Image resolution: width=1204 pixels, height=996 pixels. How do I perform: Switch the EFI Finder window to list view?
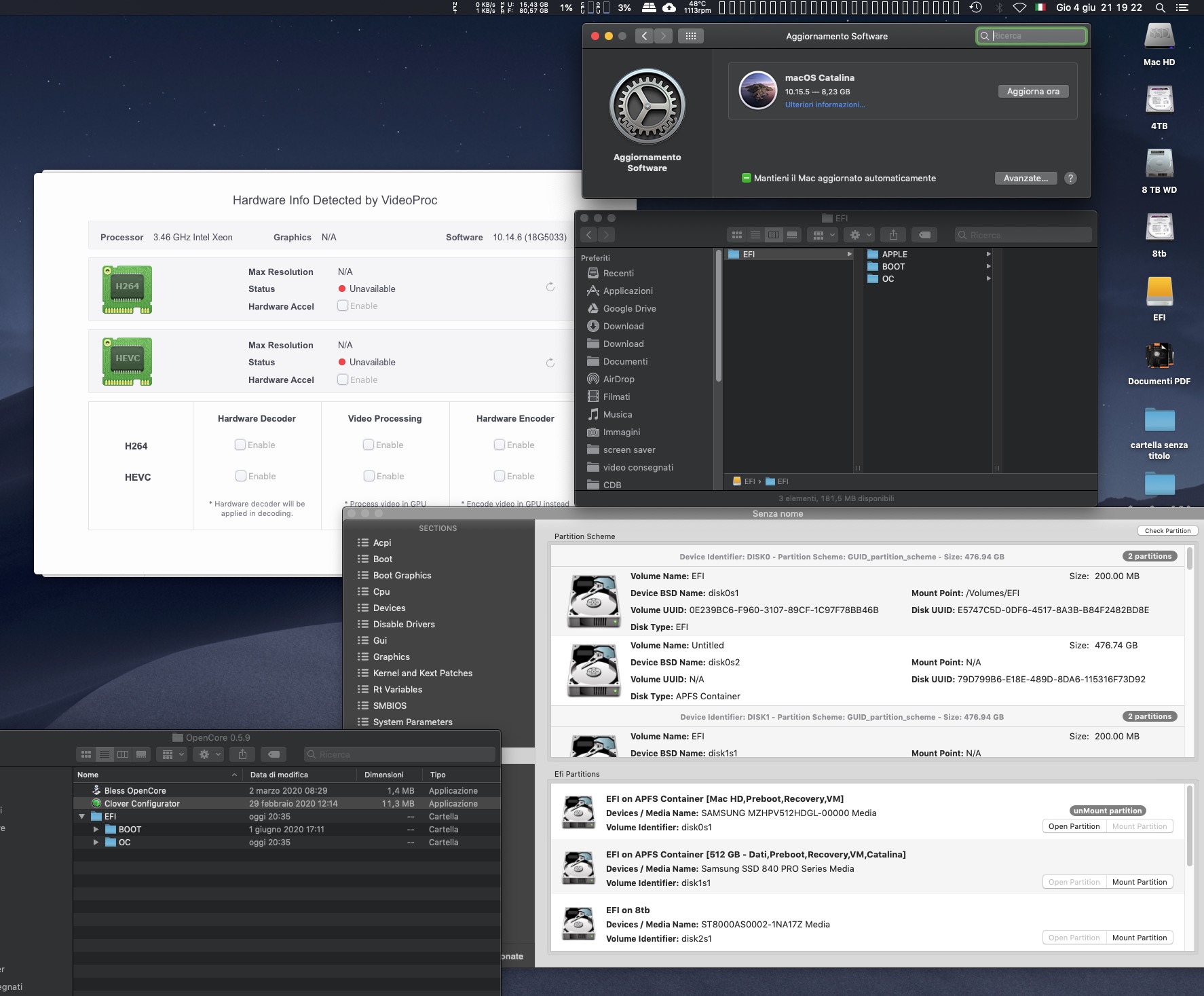(x=755, y=235)
